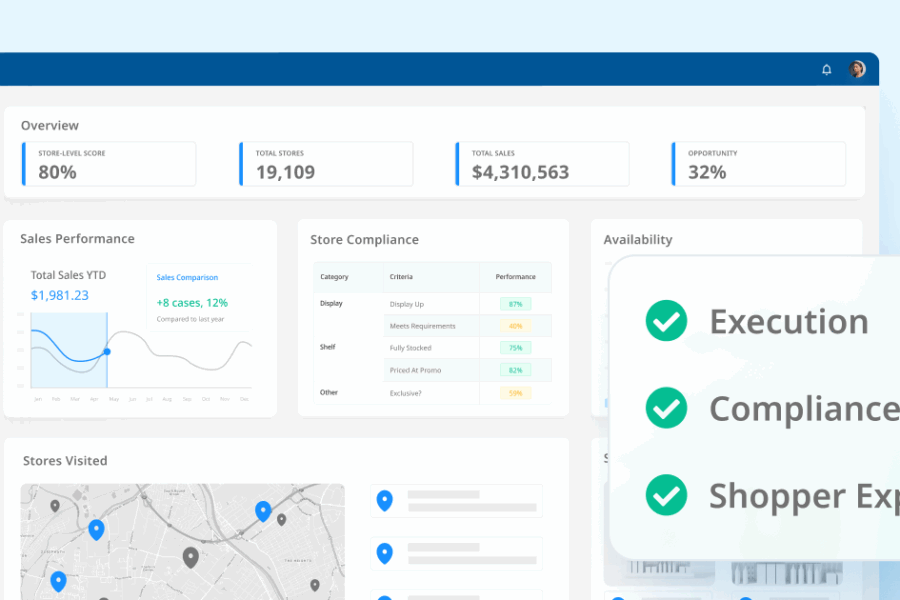The image size is (900, 600).
Task: Open the Store-Level Score 80% card
Action: [x=109, y=164]
